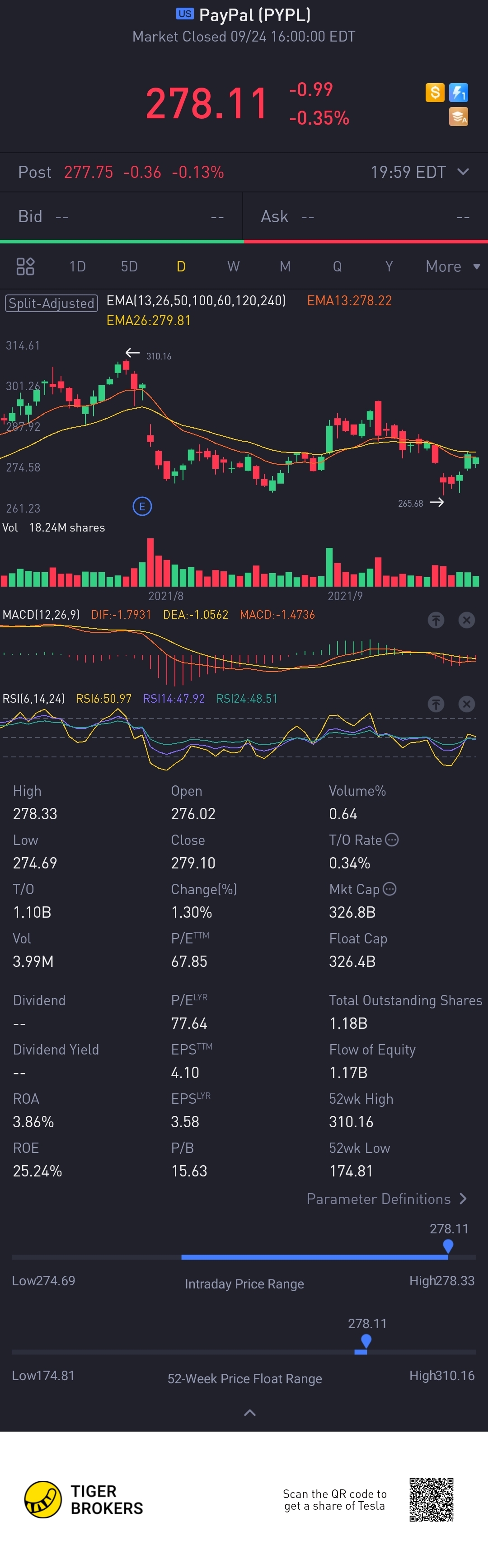Tap the Scan the QR code text
Viewport: 488px width, 1568px height.
(334, 1499)
